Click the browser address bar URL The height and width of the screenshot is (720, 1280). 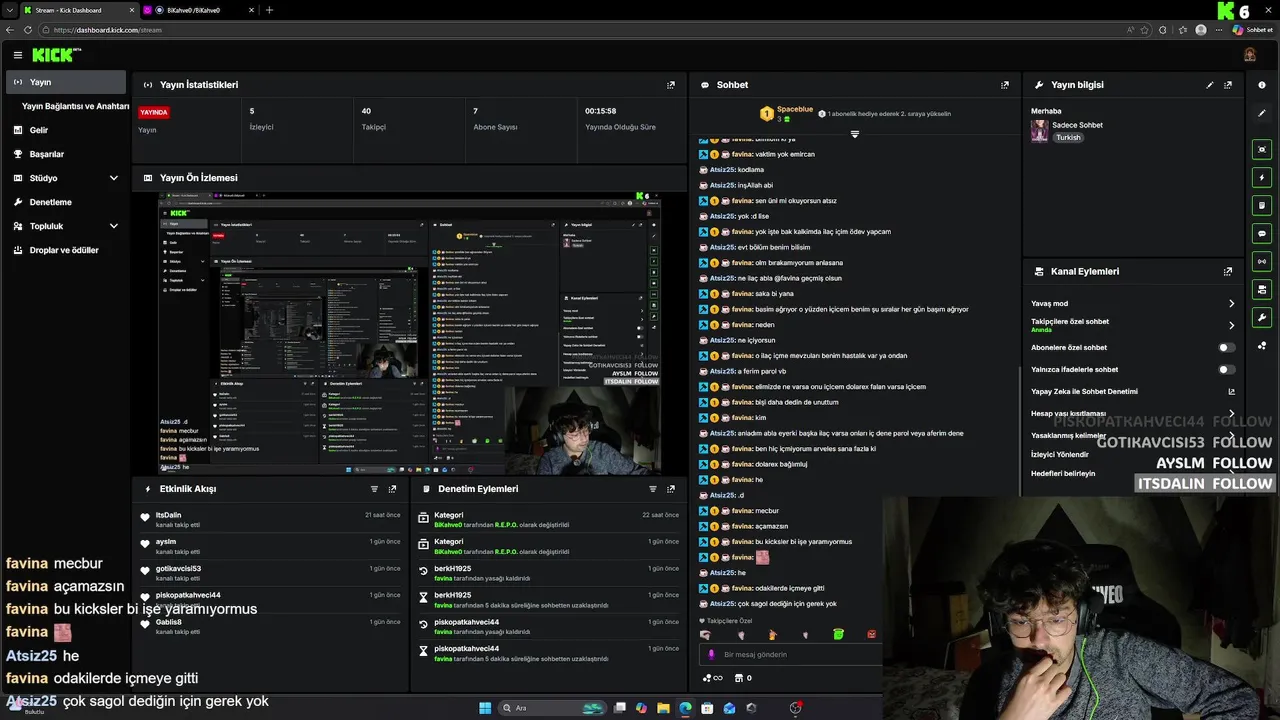point(107,30)
